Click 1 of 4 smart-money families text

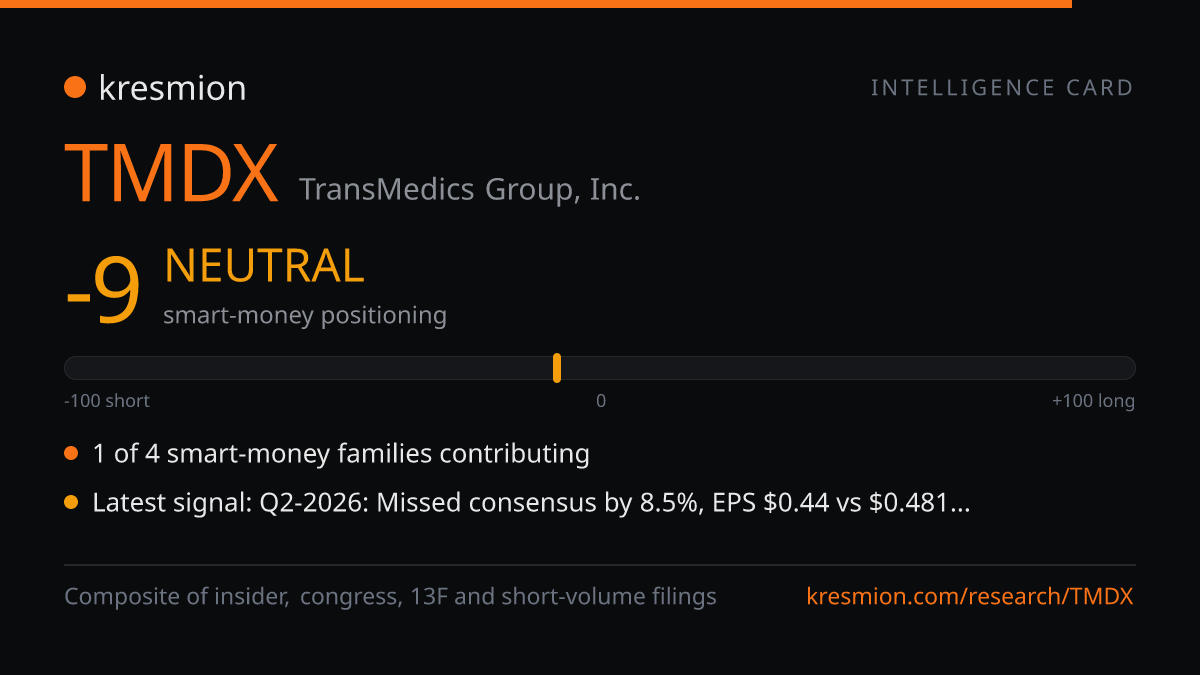tap(341, 454)
